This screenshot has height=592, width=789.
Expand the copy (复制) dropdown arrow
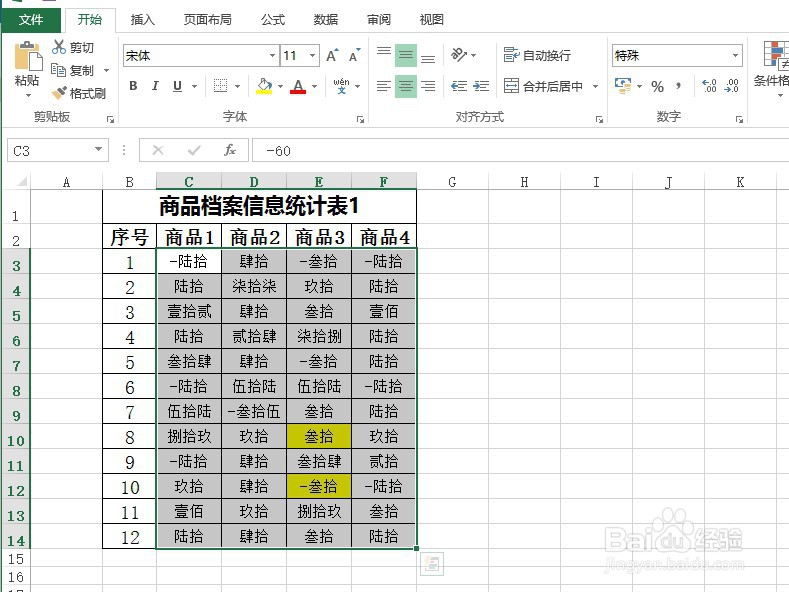click(x=106, y=70)
